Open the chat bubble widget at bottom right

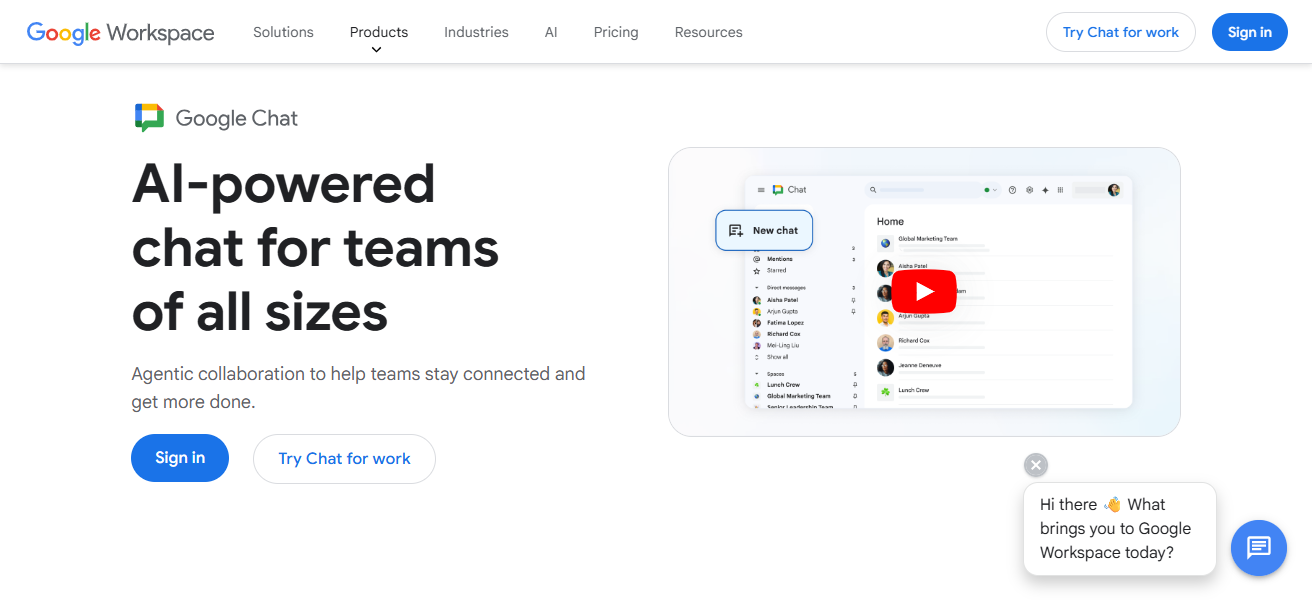(1258, 548)
